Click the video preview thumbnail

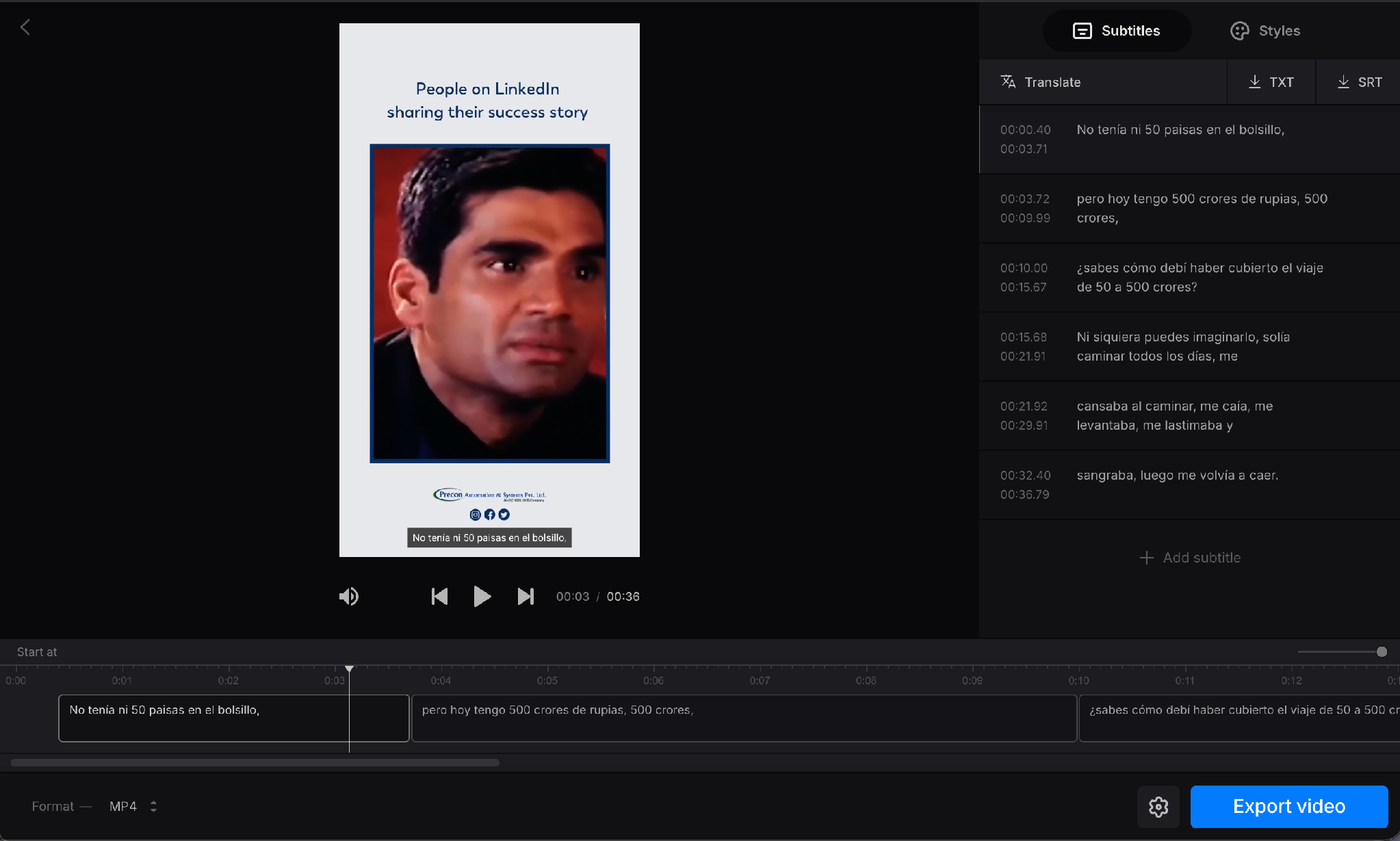pos(489,290)
